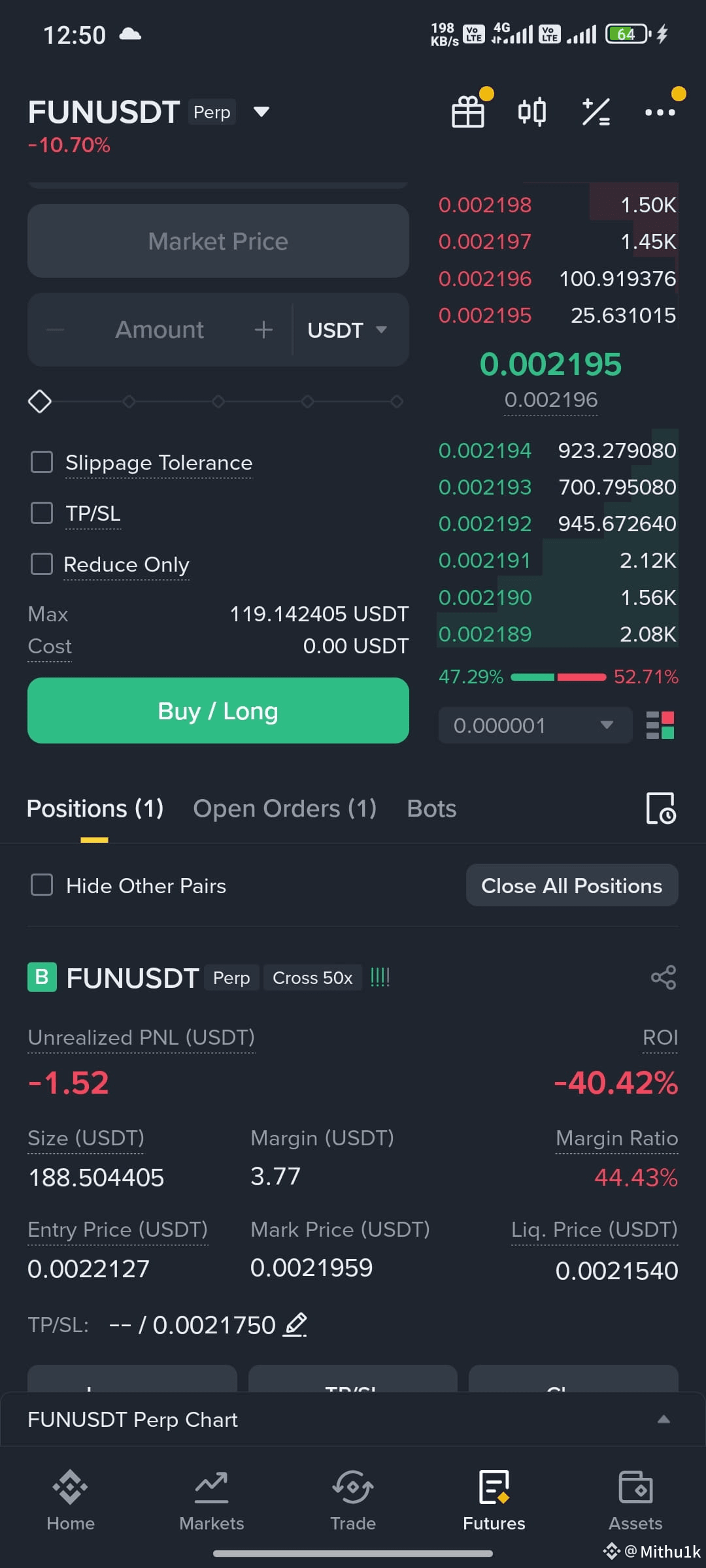
Task: Open the FUNUSDT pair selector dropdown
Action: click(261, 112)
